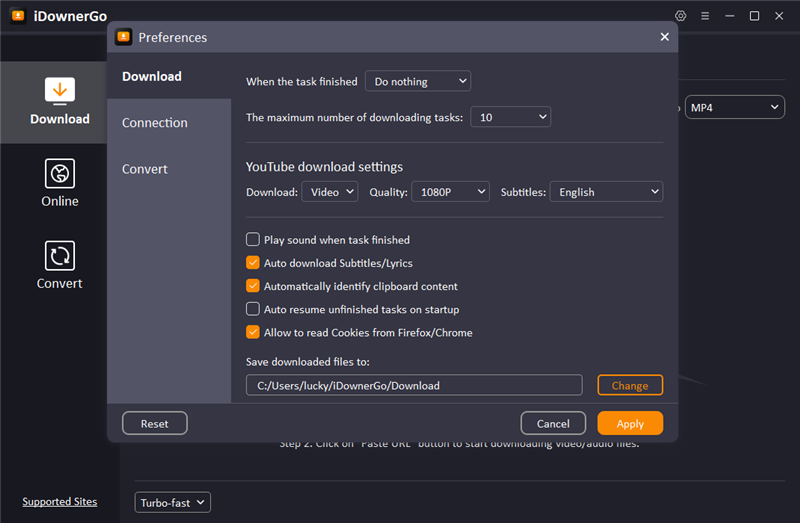Viewport: 800px width, 523px height.
Task: Open the Subtitles English language dropdown
Action: coord(606,192)
